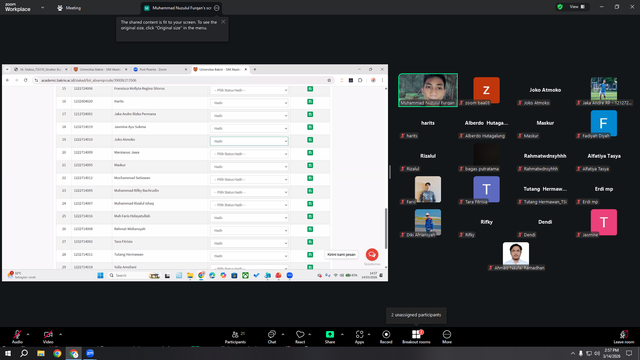Open Zoom Workplace dropdown chevron
Viewport: 640px width, 360px height.
coord(42,7)
